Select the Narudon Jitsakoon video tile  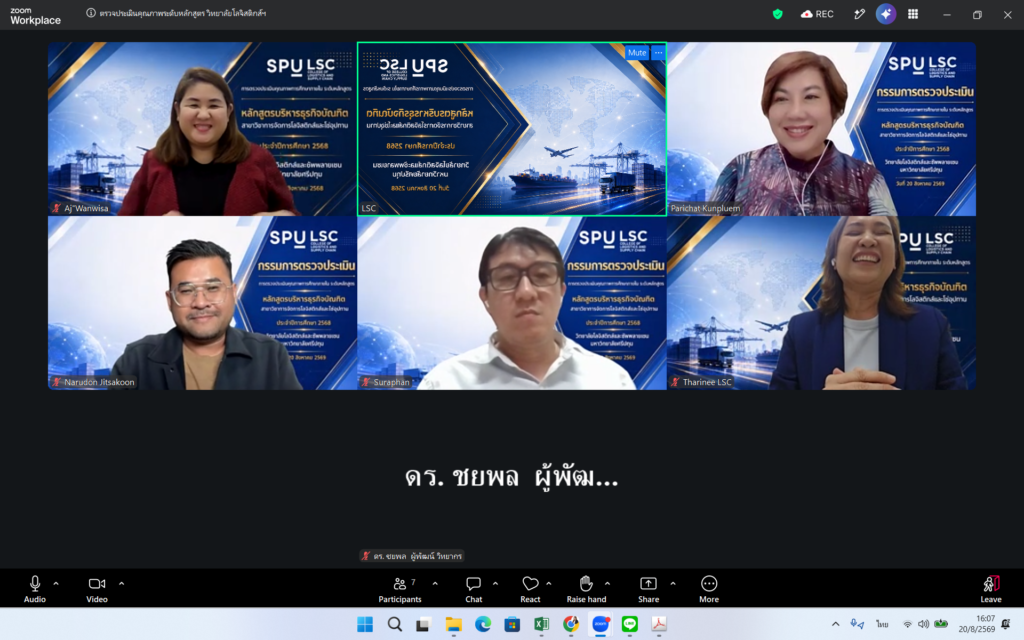pyautogui.click(x=202, y=303)
